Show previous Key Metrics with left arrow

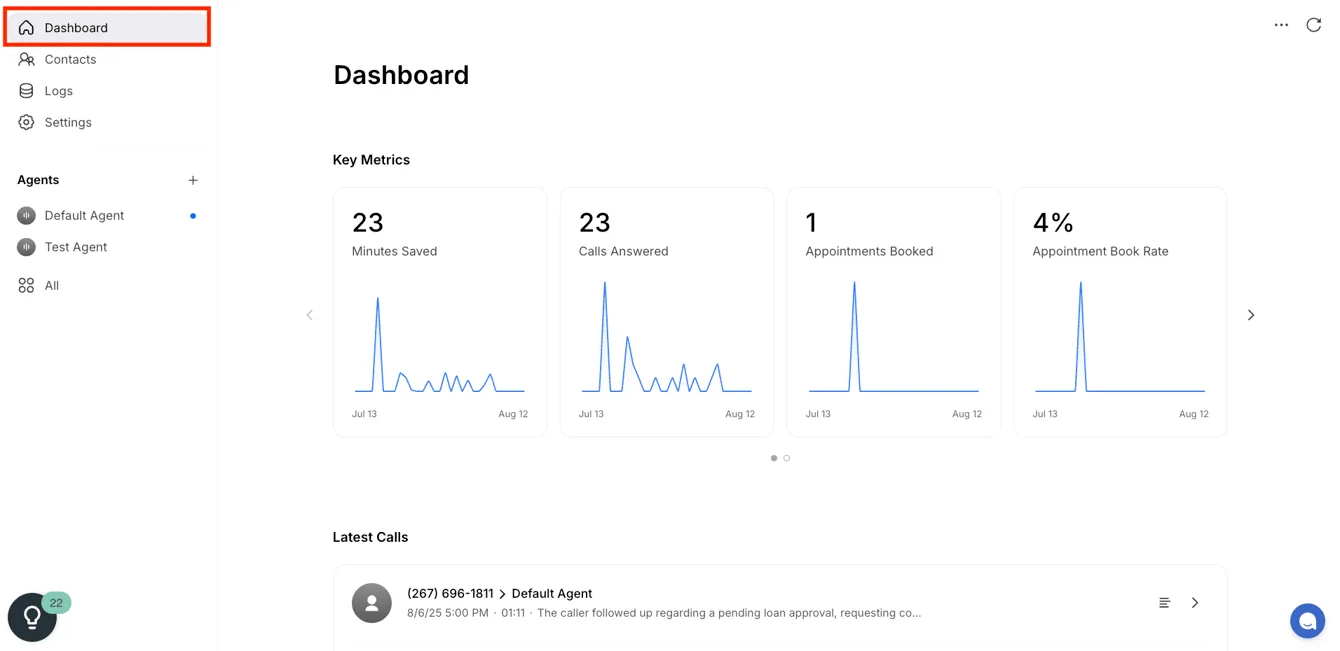[x=309, y=315]
